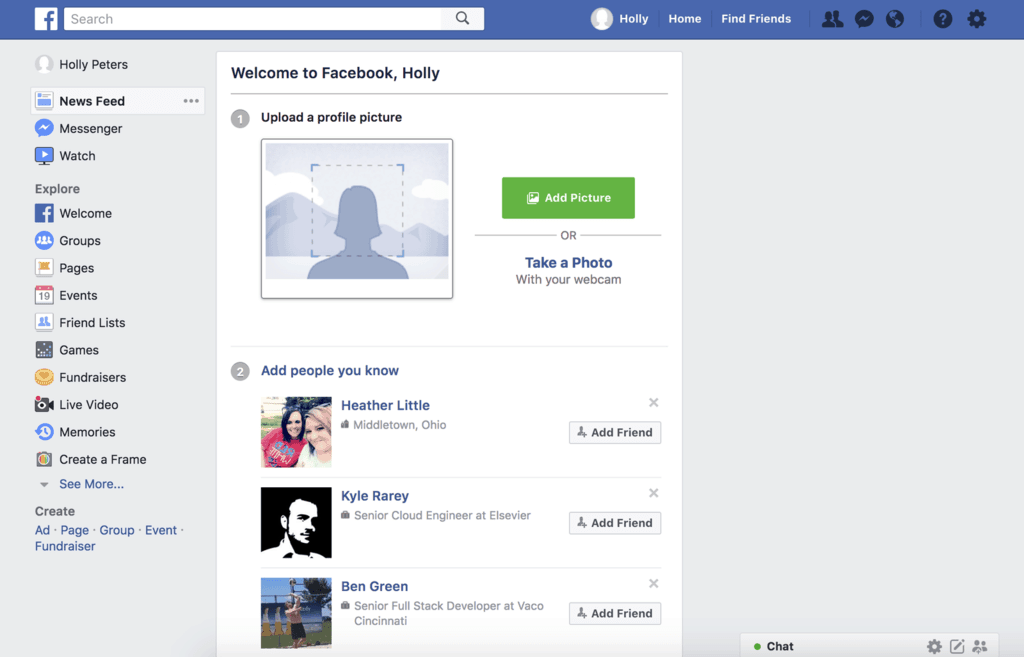Viewport: 1024px width, 657px height.
Task: Click the green Add Picture button
Action: coord(568,198)
